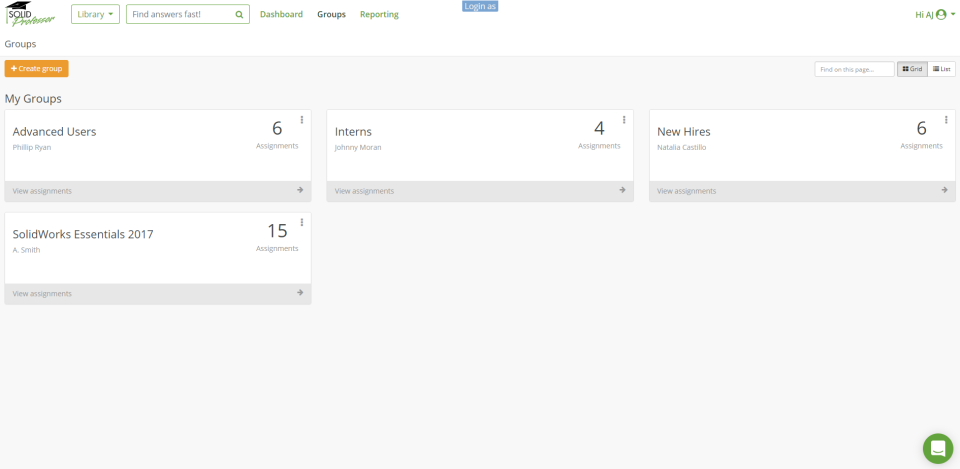Click the Groups page heading

(x=20, y=44)
